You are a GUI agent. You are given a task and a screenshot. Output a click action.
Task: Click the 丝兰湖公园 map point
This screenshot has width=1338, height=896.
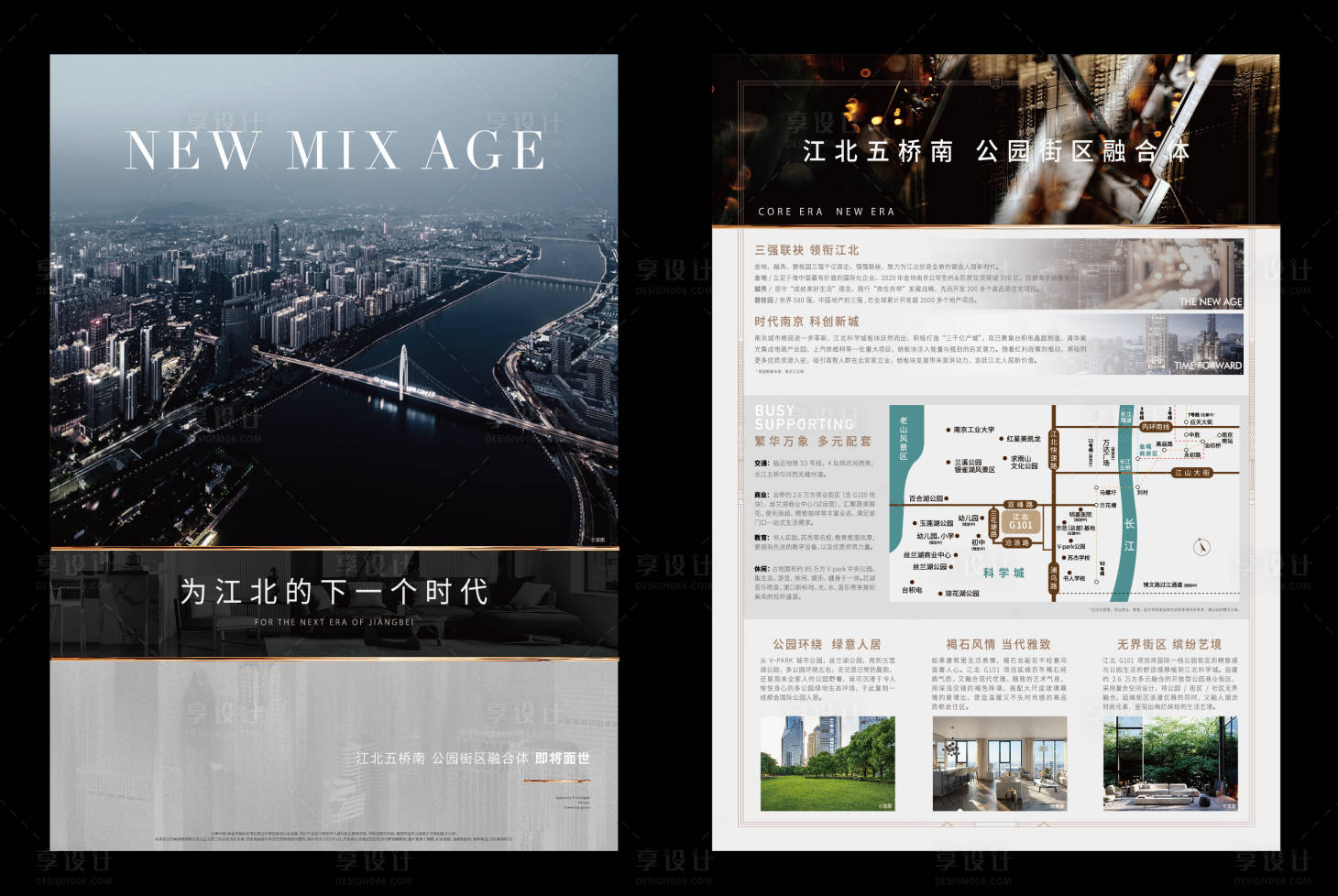(933, 566)
